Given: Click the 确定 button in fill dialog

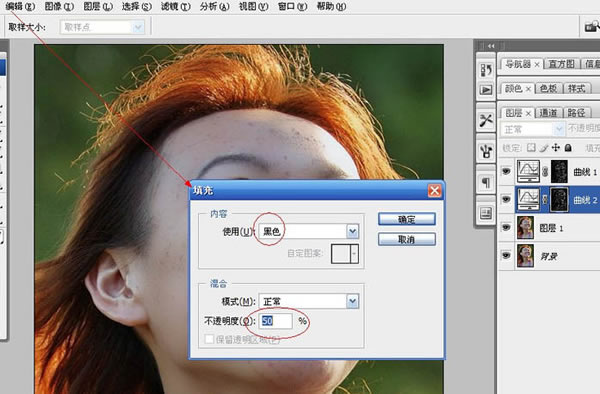Looking at the screenshot, I should tap(407, 219).
